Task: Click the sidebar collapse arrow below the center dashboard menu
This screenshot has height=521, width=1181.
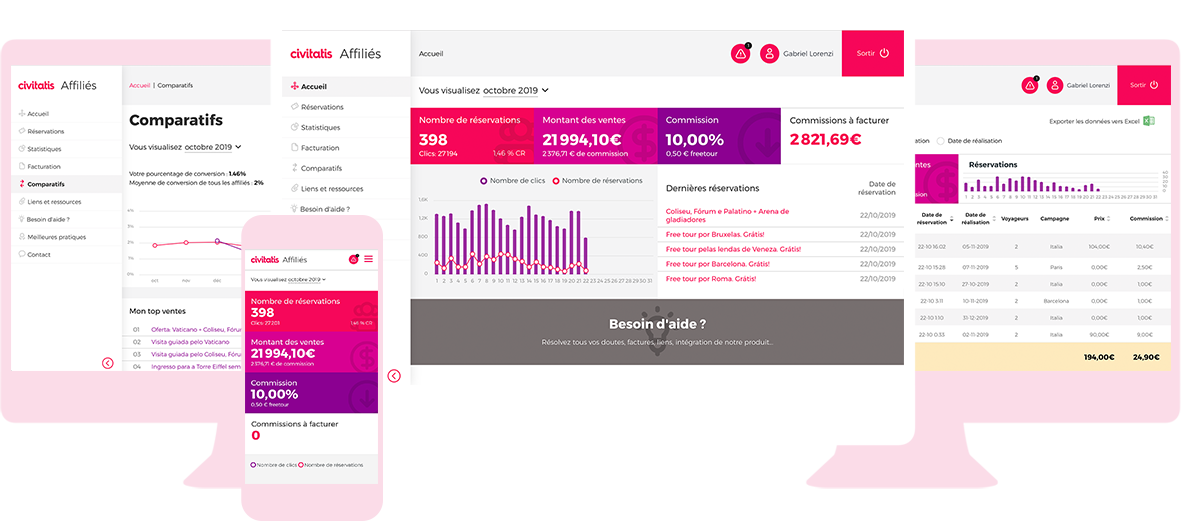Action: [x=394, y=376]
